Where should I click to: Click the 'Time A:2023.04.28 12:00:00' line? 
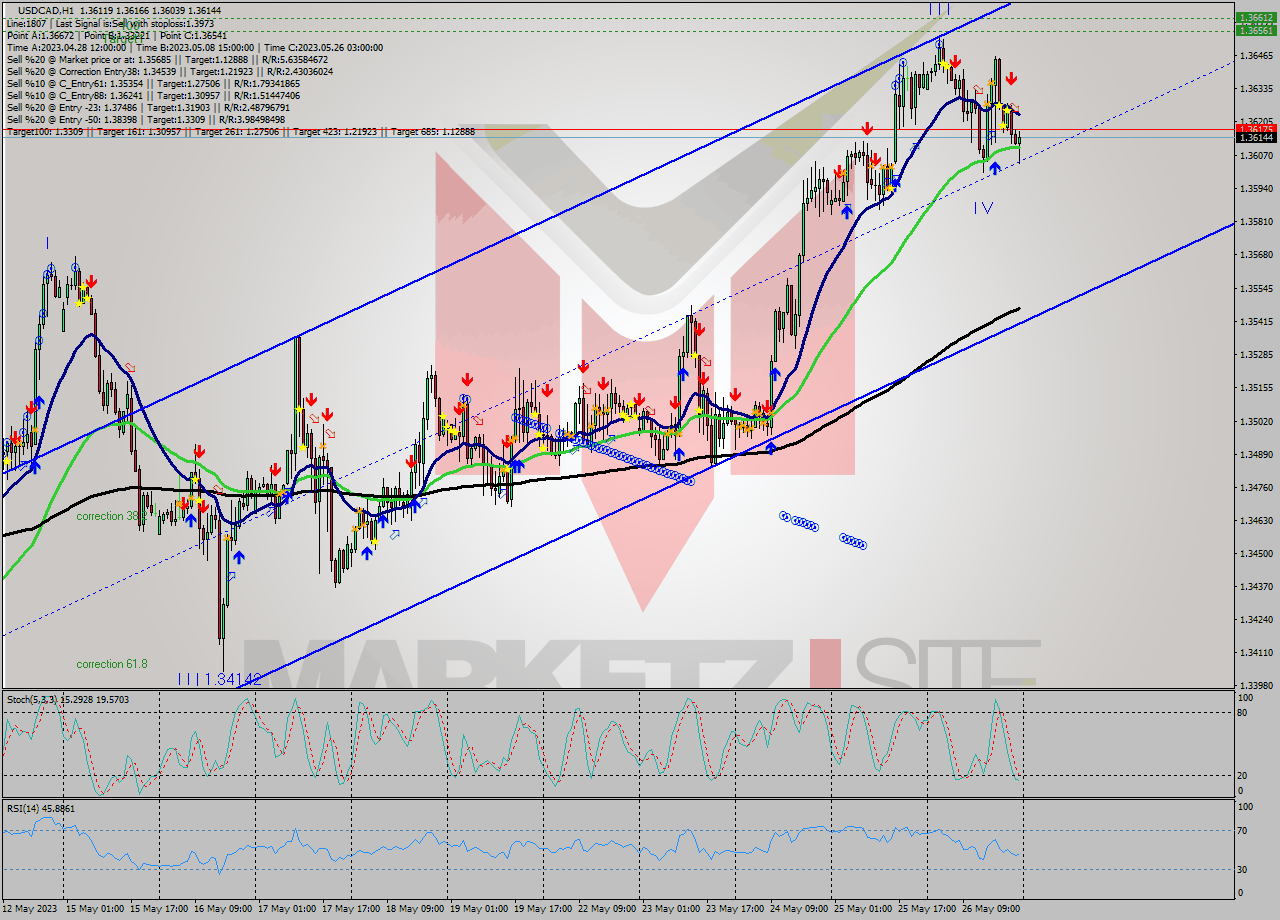click(x=194, y=47)
